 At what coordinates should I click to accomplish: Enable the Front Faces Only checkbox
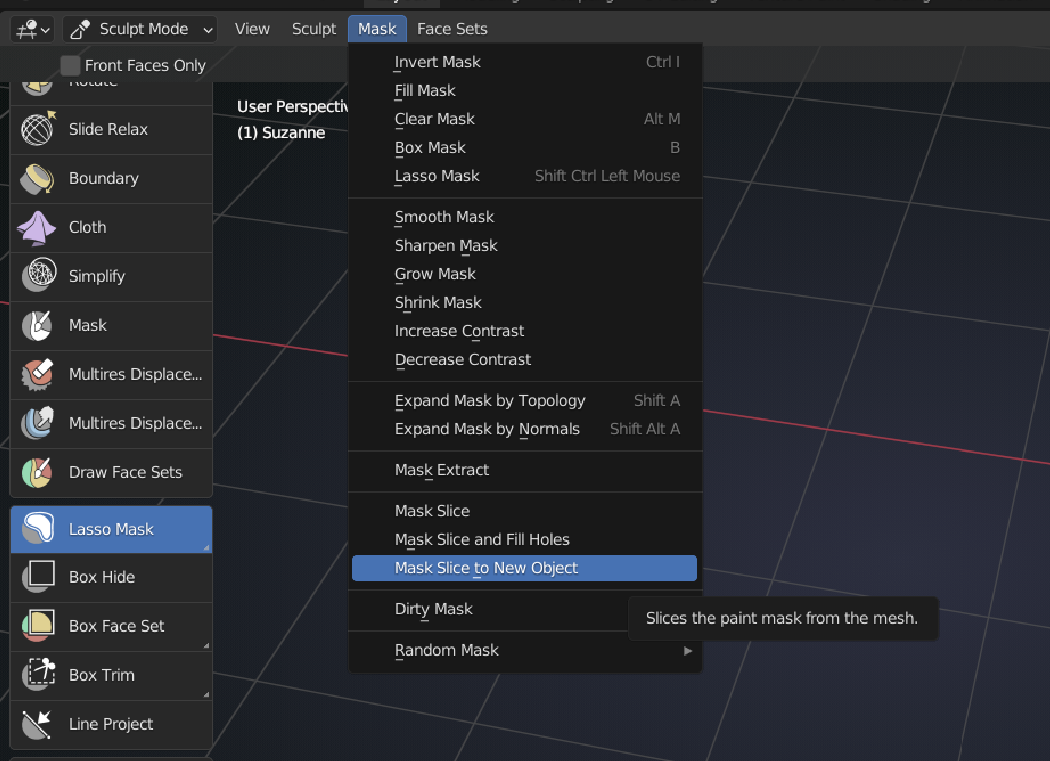(x=70, y=64)
